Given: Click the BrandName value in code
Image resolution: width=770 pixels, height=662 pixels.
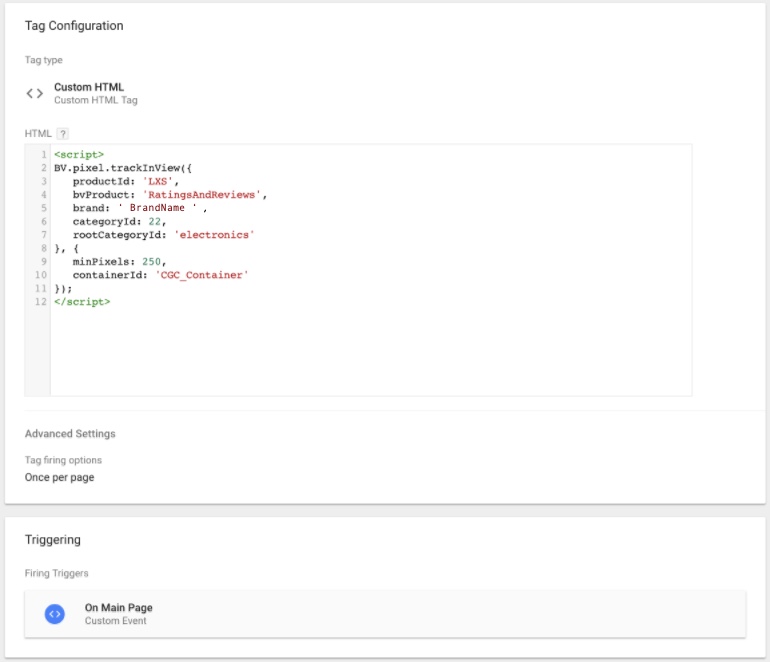Looking at the screenshot, I should point(157,208).
